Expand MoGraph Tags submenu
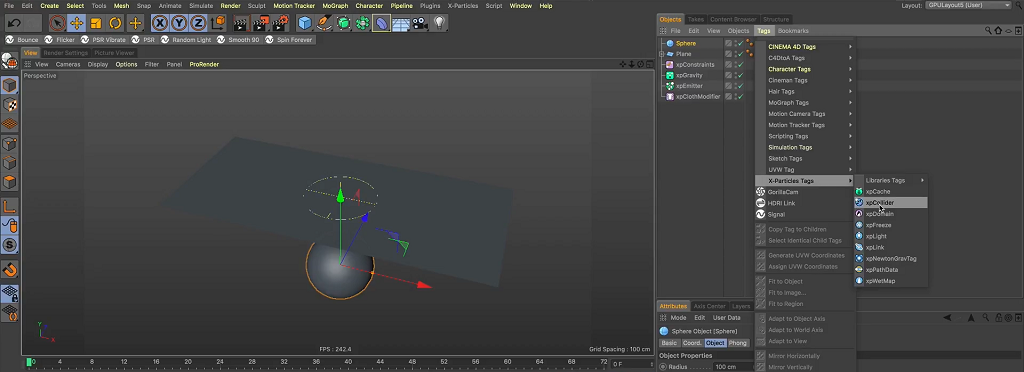The height and width of the screenshot is (372, 1024). click(805, 102)
